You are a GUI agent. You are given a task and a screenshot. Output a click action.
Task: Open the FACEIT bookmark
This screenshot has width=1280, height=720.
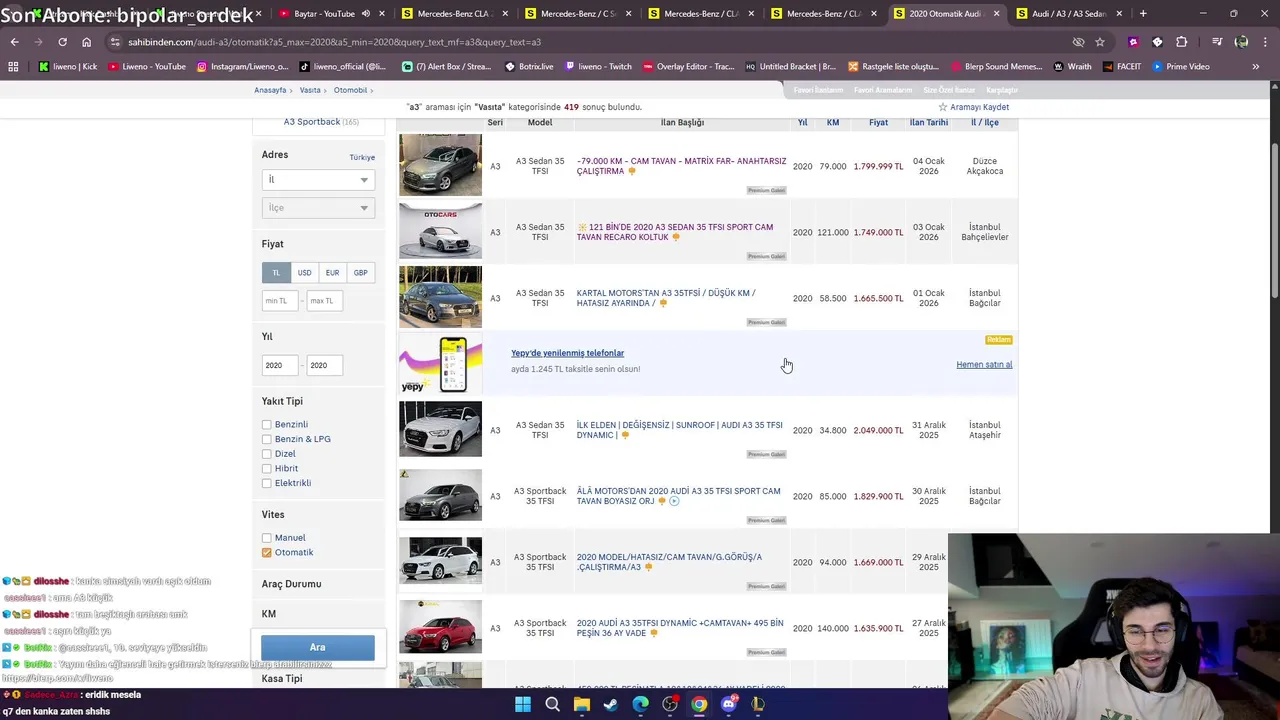coord(1121,66)
